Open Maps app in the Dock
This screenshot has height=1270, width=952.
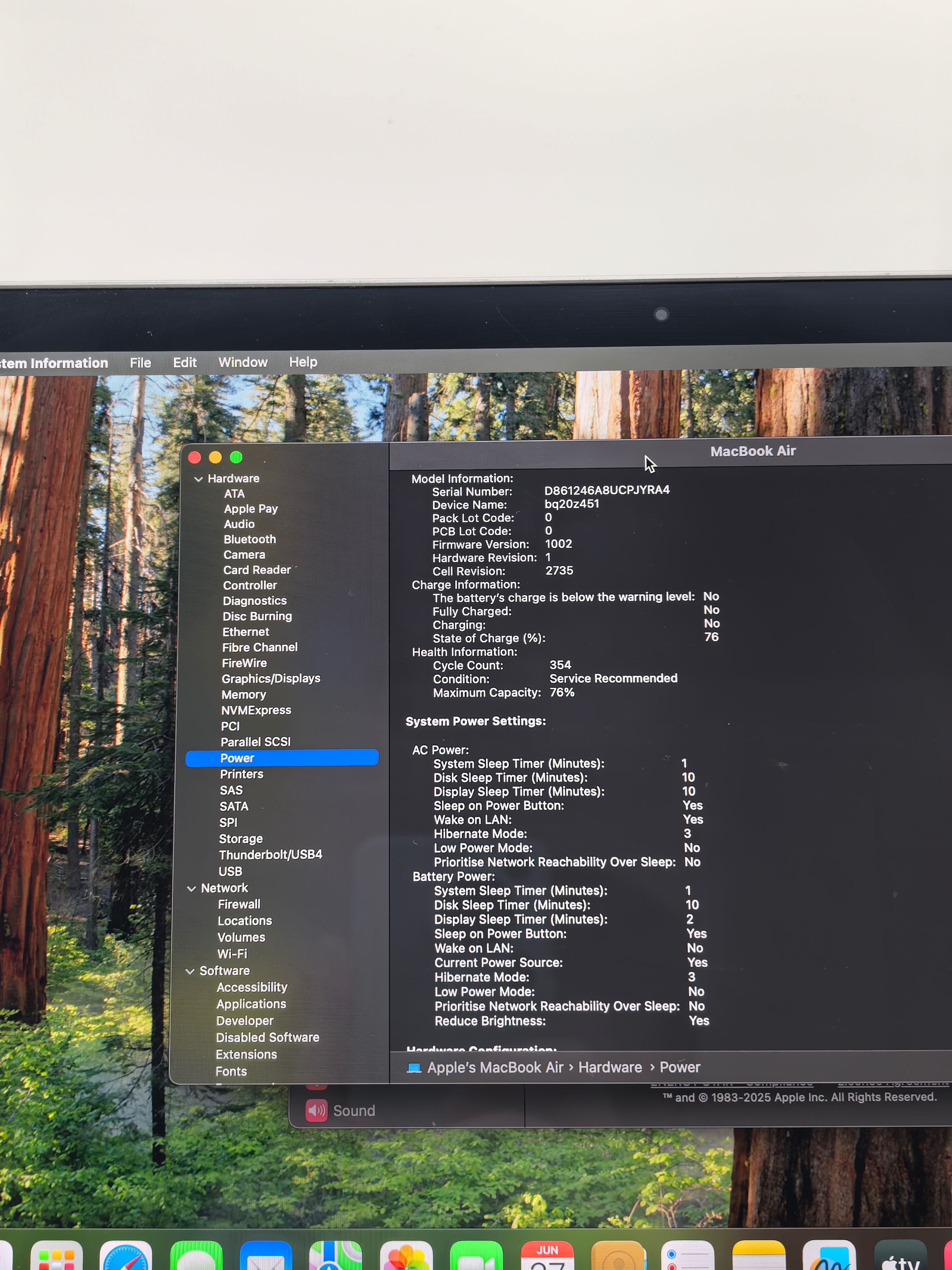(336, 1256)
